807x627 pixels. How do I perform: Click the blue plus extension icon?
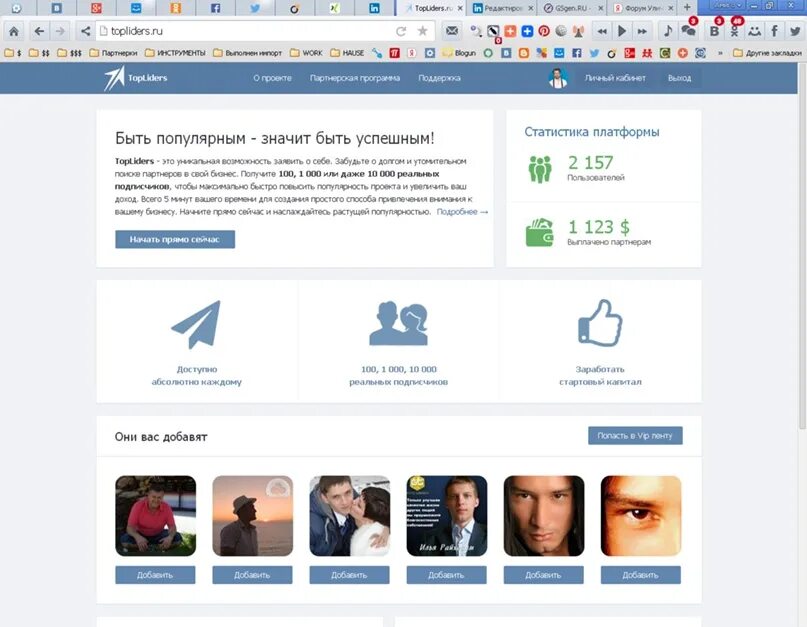point(527,31)
